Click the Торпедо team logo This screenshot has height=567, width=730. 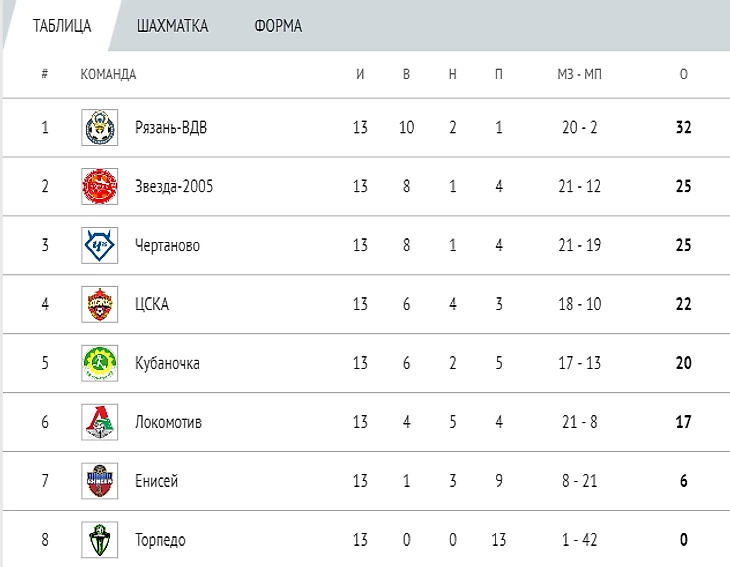click(x=99, y=540)
